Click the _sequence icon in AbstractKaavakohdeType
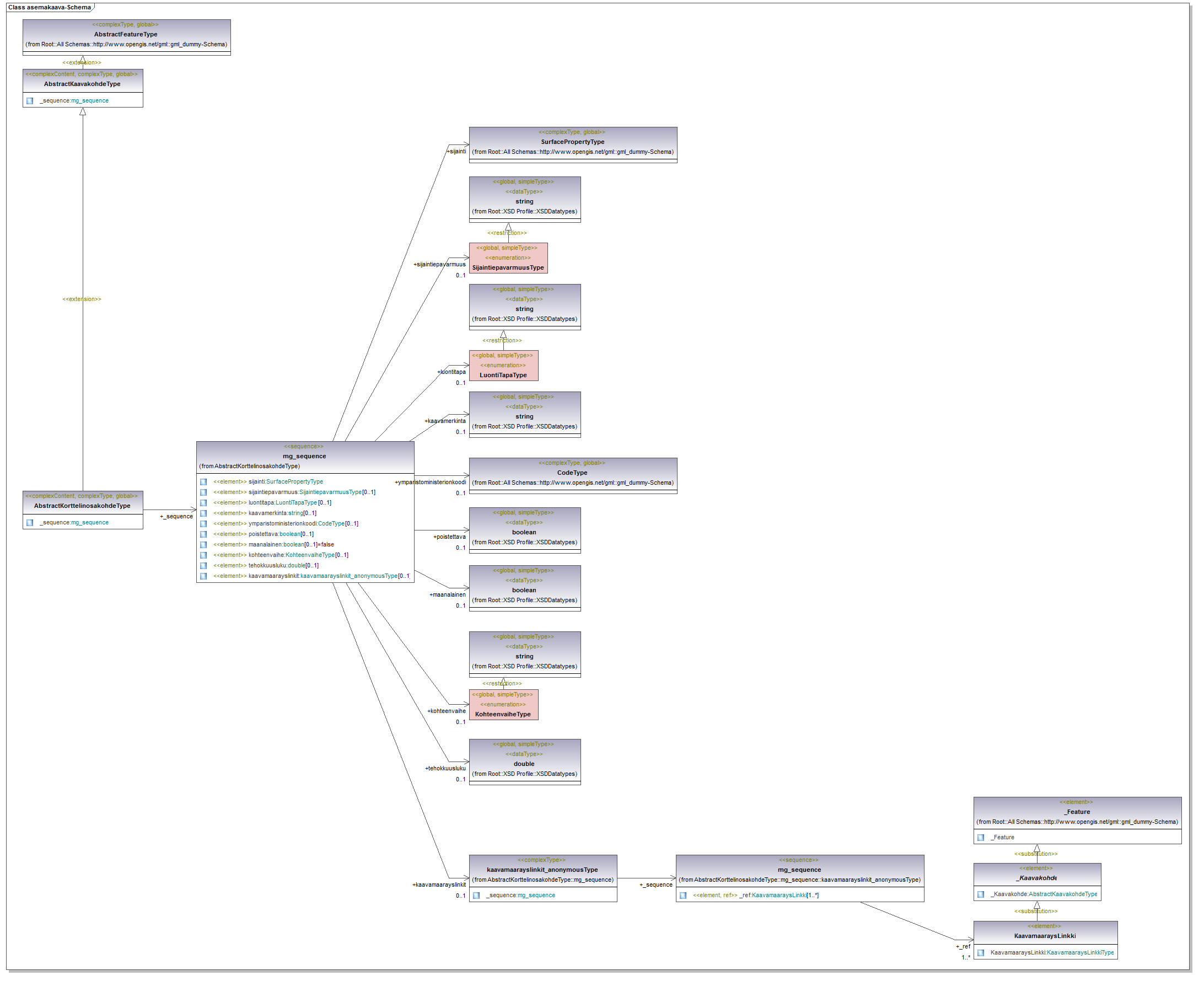 tap(30, 101)
